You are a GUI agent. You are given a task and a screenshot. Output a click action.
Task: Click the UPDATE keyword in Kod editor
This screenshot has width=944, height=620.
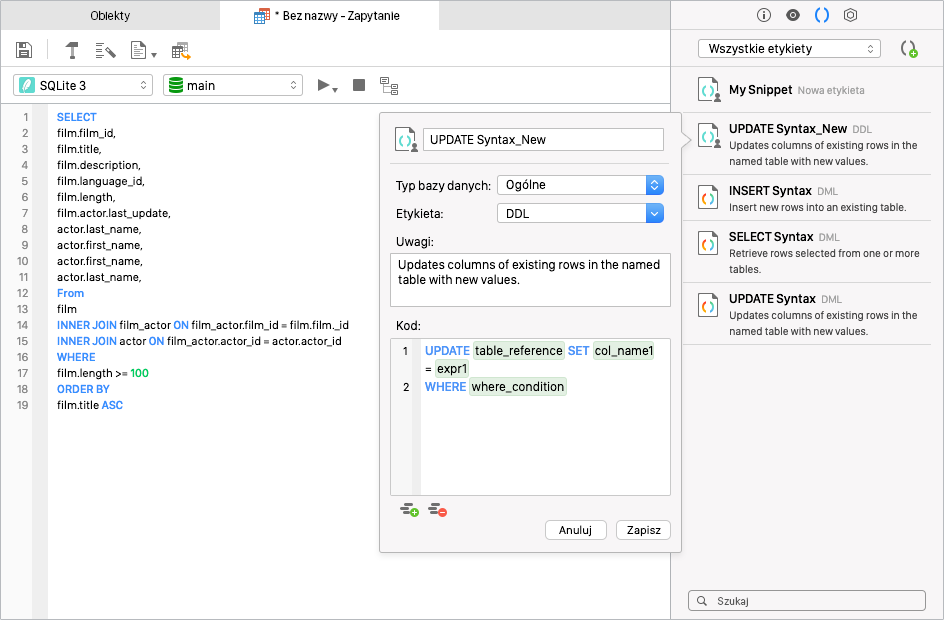tap(447, 351)
